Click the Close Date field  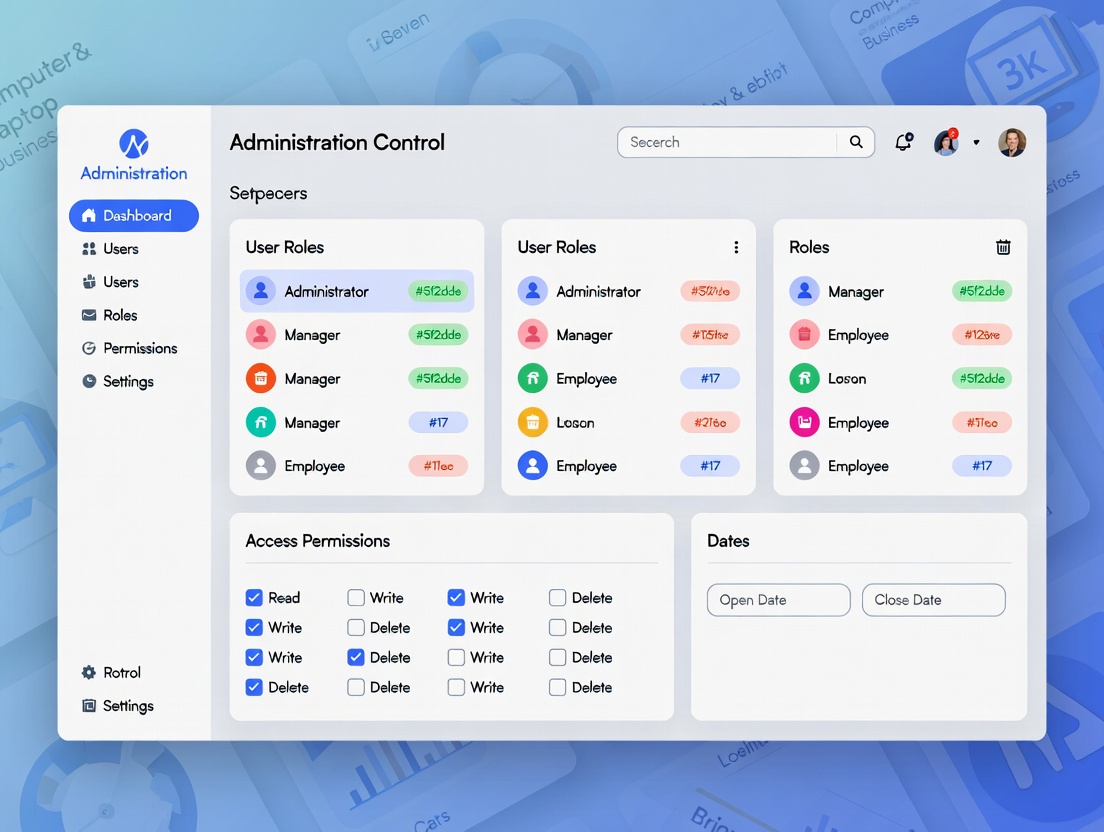pyautogui.click(x=933, y=600)
